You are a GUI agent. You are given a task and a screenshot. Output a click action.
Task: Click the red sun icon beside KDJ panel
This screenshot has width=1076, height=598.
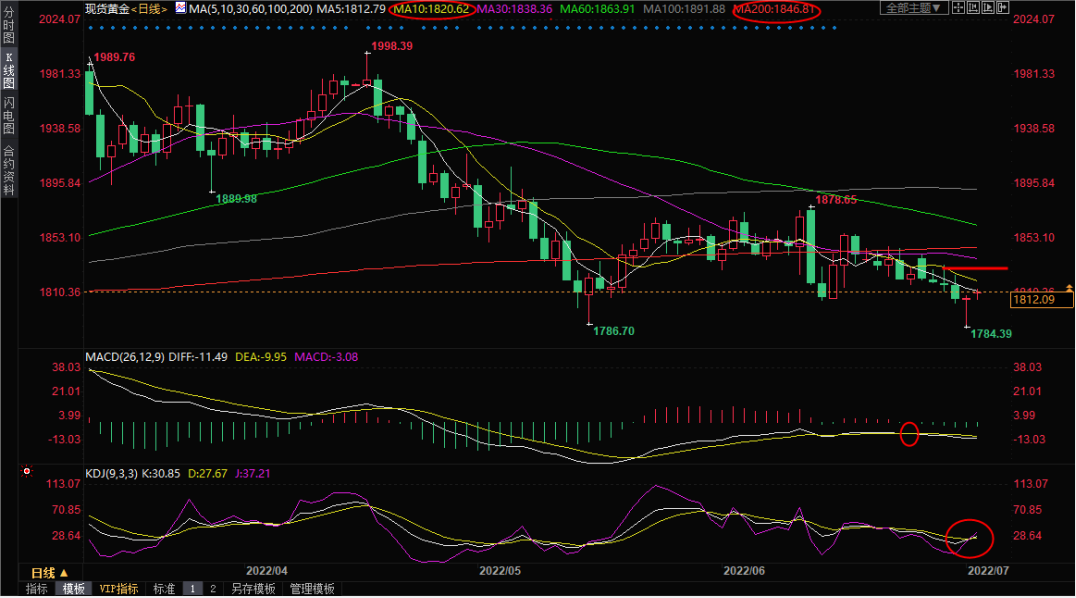click(27, 470)
